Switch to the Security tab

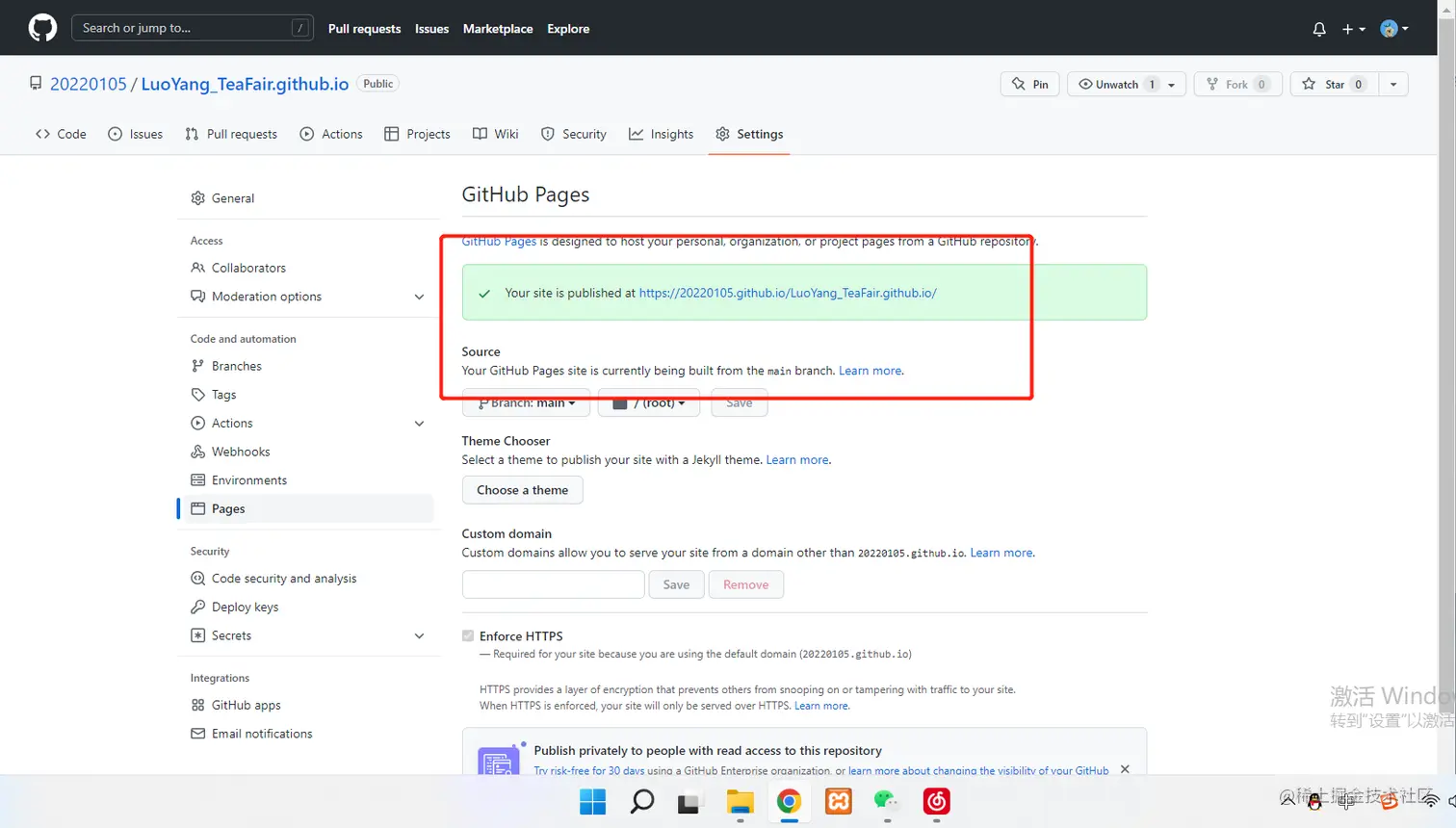[x=574, y=134]
